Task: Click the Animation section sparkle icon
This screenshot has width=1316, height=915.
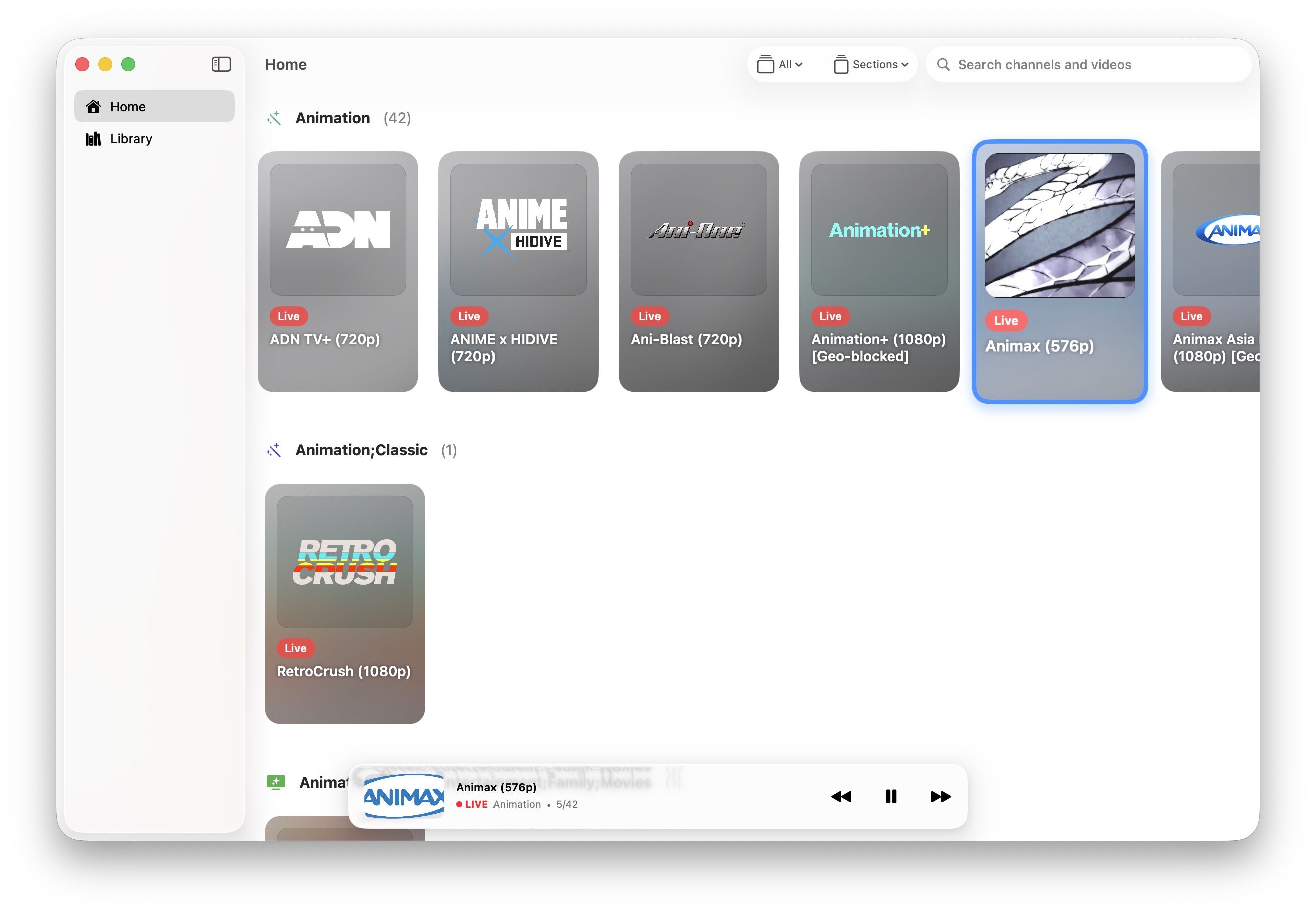Action: (274, 118)
